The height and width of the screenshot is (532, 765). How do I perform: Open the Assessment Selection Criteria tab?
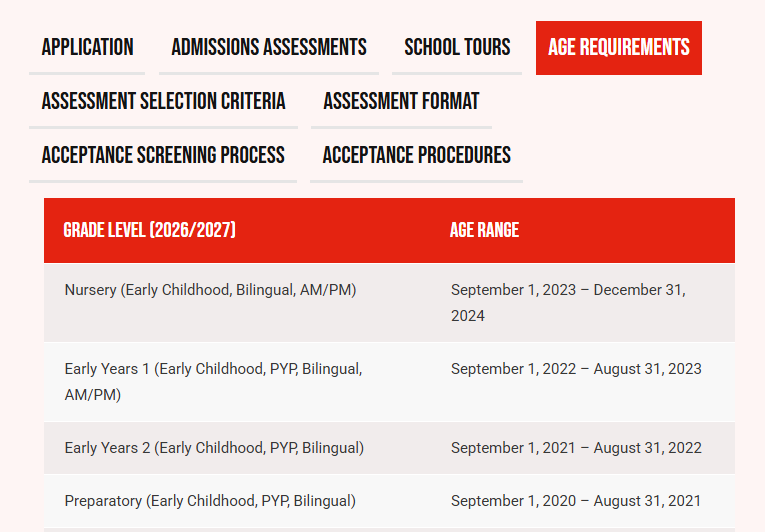coord(163,101)
